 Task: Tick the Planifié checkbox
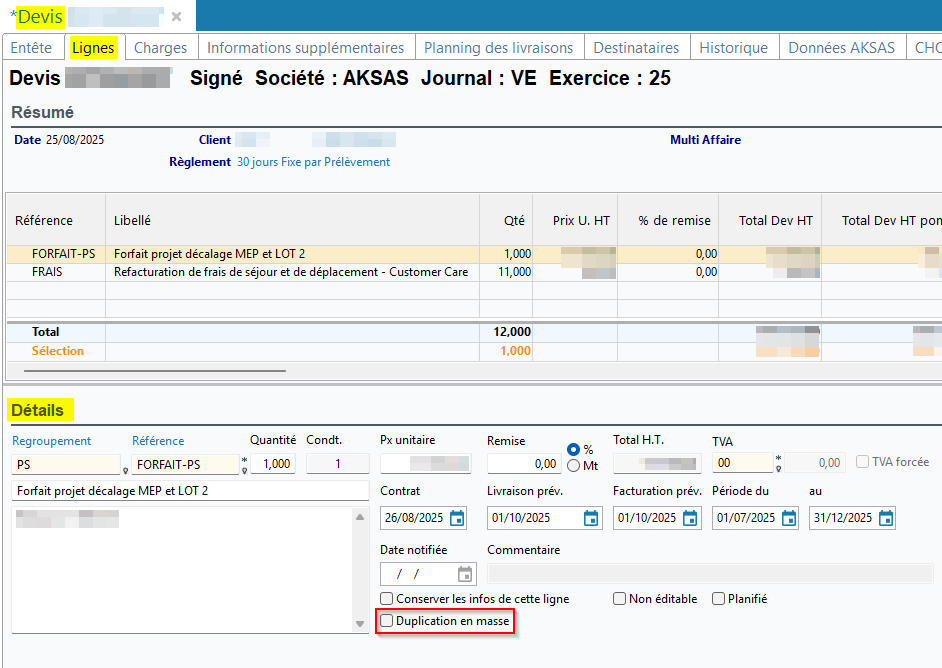pos(719,599)
